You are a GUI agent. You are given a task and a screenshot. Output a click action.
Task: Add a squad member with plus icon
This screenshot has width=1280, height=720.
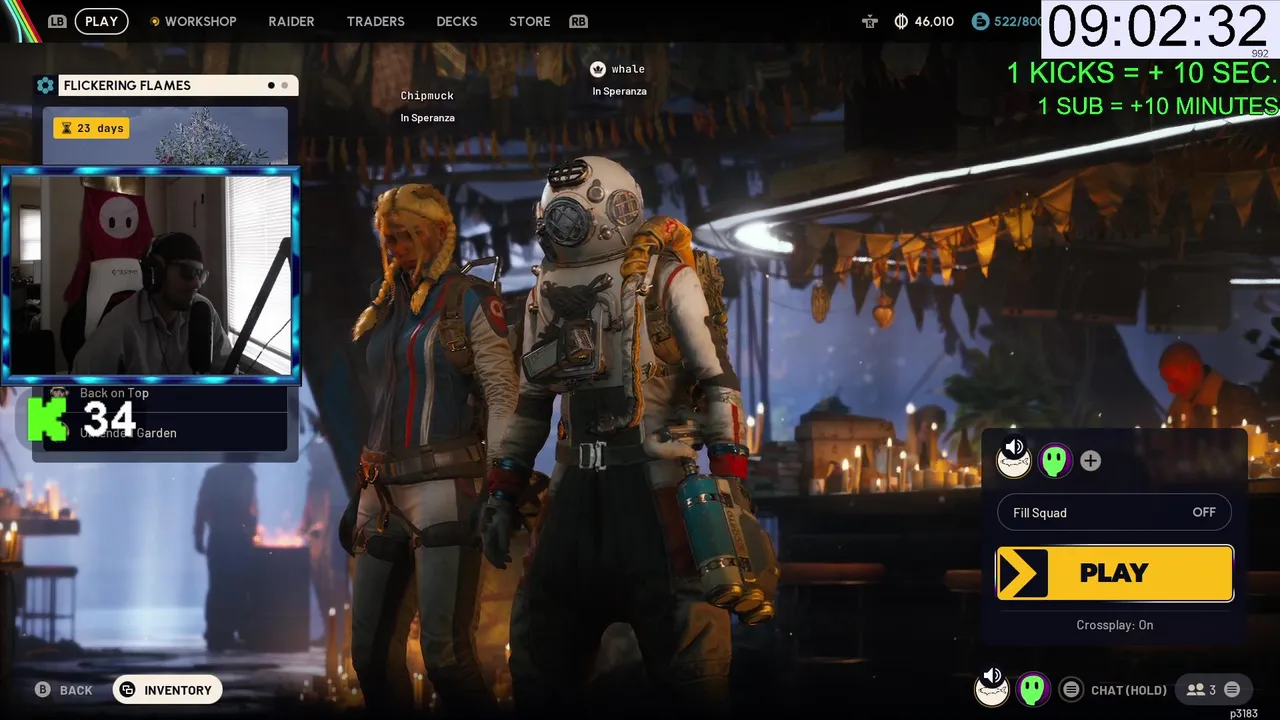1091,461
